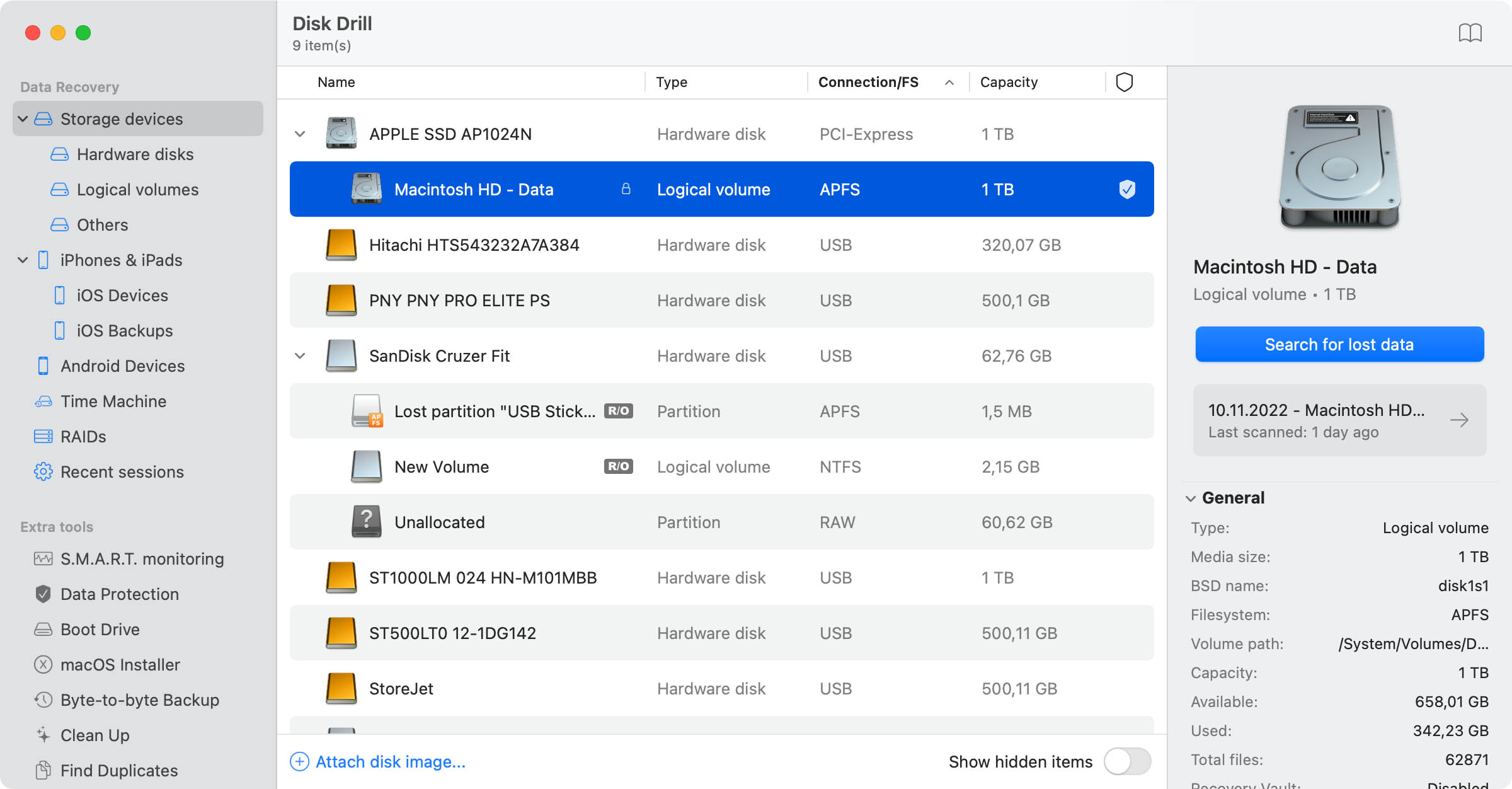The height and width of the screenshot is (789, 1512).
Task: Click Search for lost data button
Action: (x=1339, y=344)
